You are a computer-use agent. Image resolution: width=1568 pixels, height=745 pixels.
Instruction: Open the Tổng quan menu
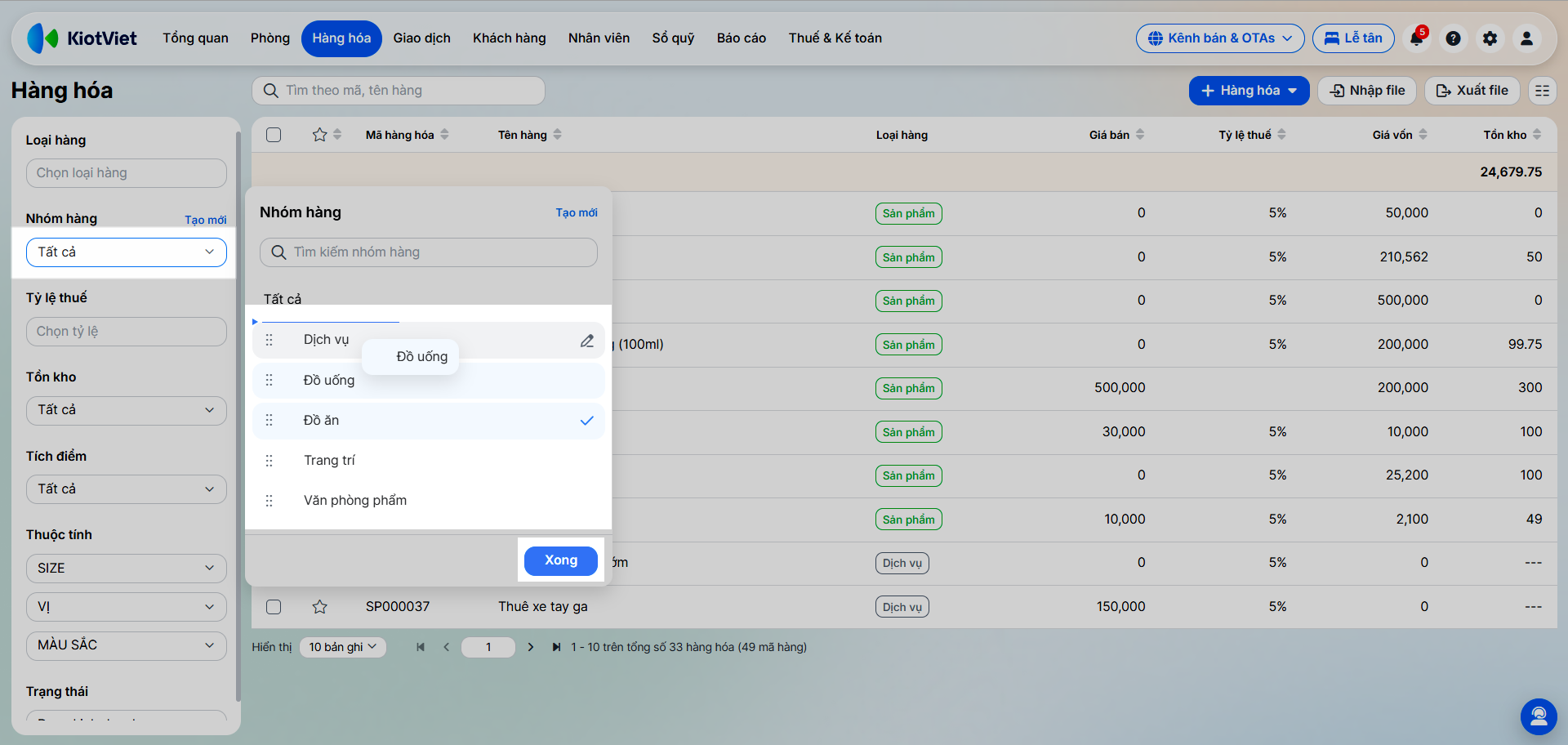195,38
